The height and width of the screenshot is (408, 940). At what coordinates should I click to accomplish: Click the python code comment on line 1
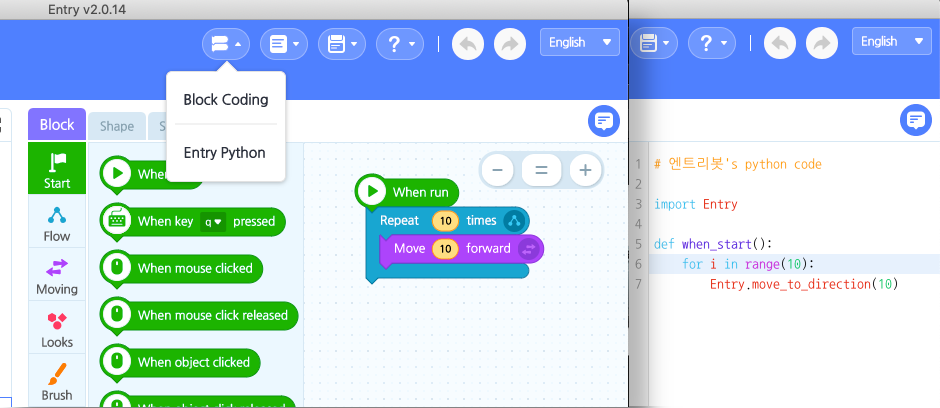coord(738,164)
